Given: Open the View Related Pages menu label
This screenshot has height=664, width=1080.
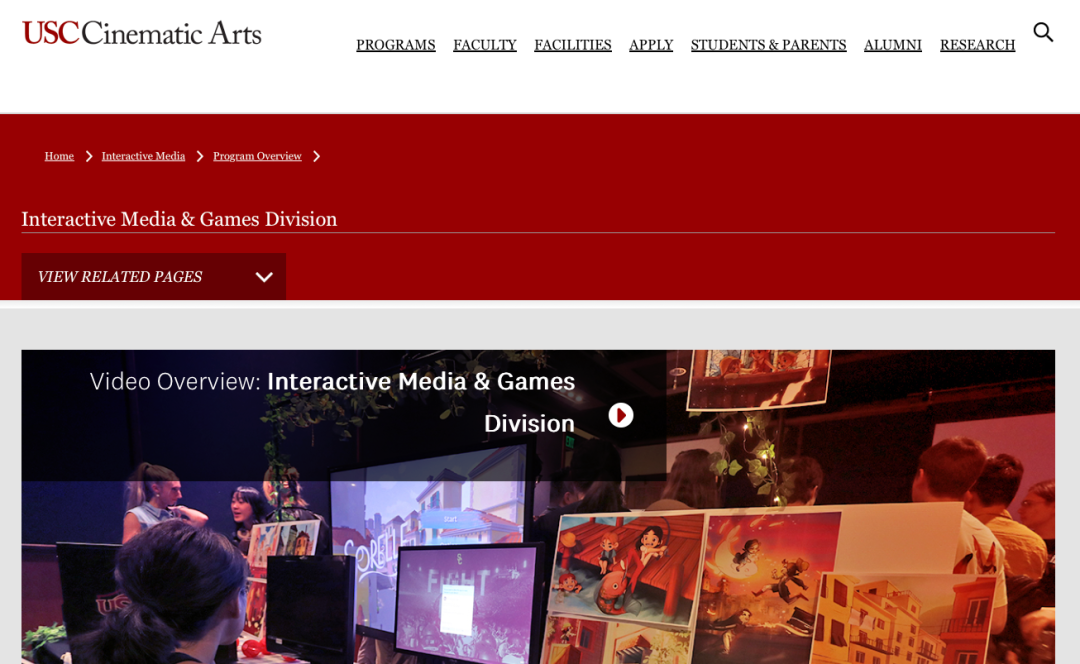Looking at the screenshot, I should point(120,277).
